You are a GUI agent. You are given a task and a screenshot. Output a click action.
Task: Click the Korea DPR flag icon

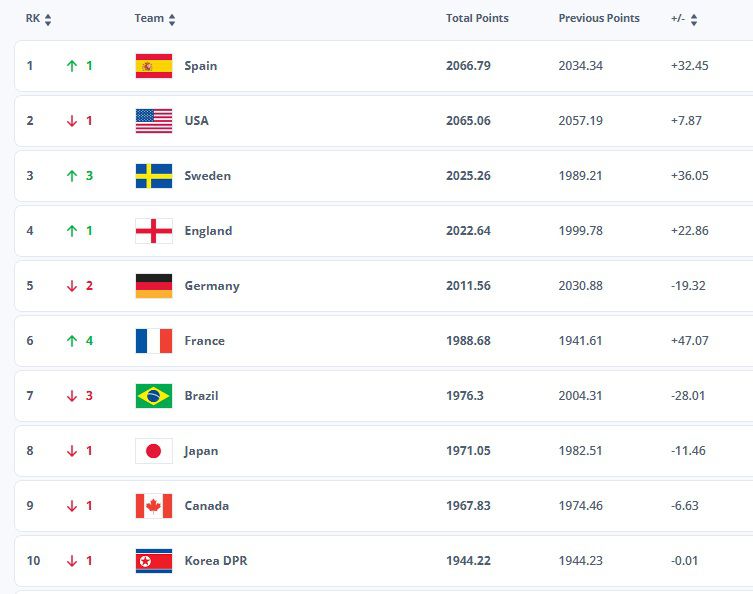pos(153,561)
